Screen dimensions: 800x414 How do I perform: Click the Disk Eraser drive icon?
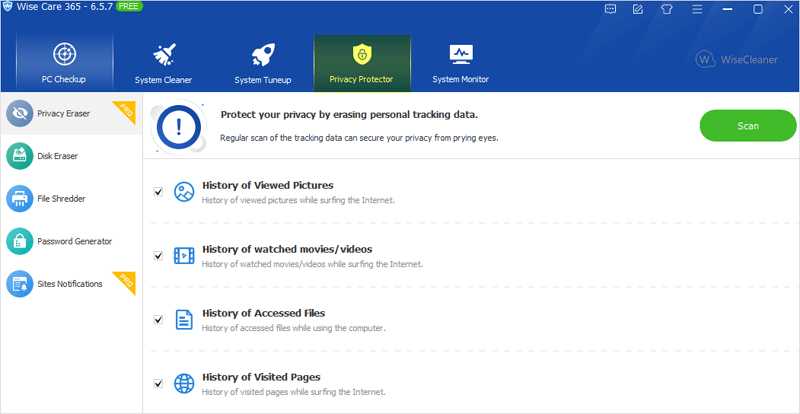19,156
